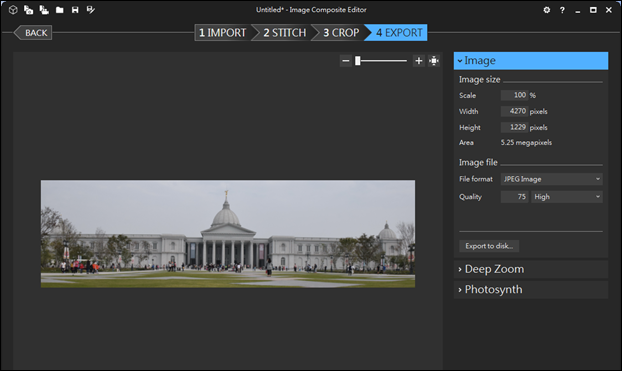
Task: Click the zoom slider handle
Action: pyautogui.click(x=358, y=61)
